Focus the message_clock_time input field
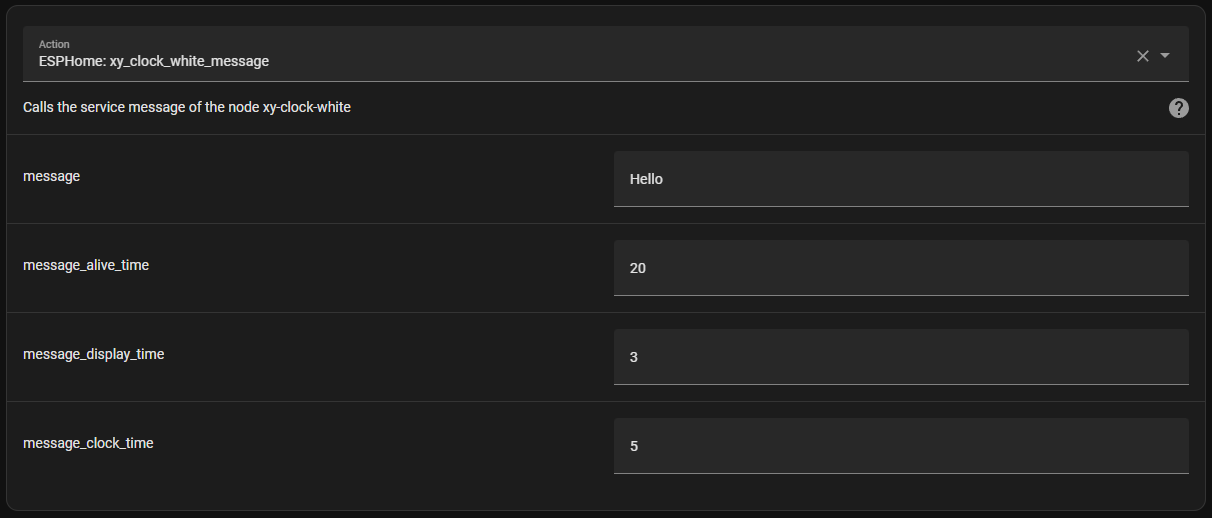The width and height of the screenshot is (1212, 518). [900, 446]
